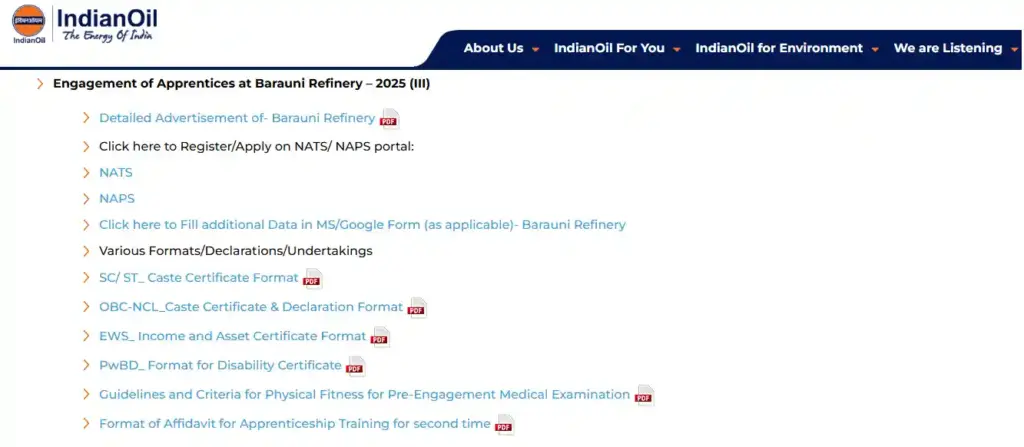Click PDF icon after Affidavit for Apprenticeship Training
The height and width of the screenshot is (447, 1024).
pos(504,425)
